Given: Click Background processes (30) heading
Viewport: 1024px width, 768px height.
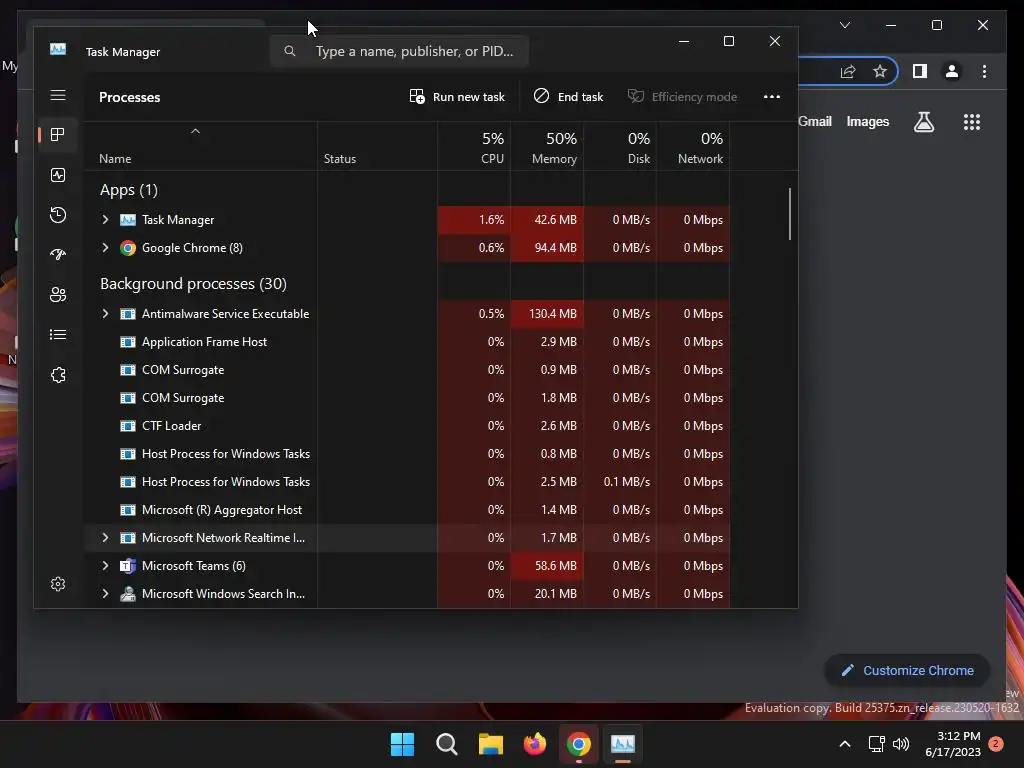Looking at the screenshot, I should point(193,284).
